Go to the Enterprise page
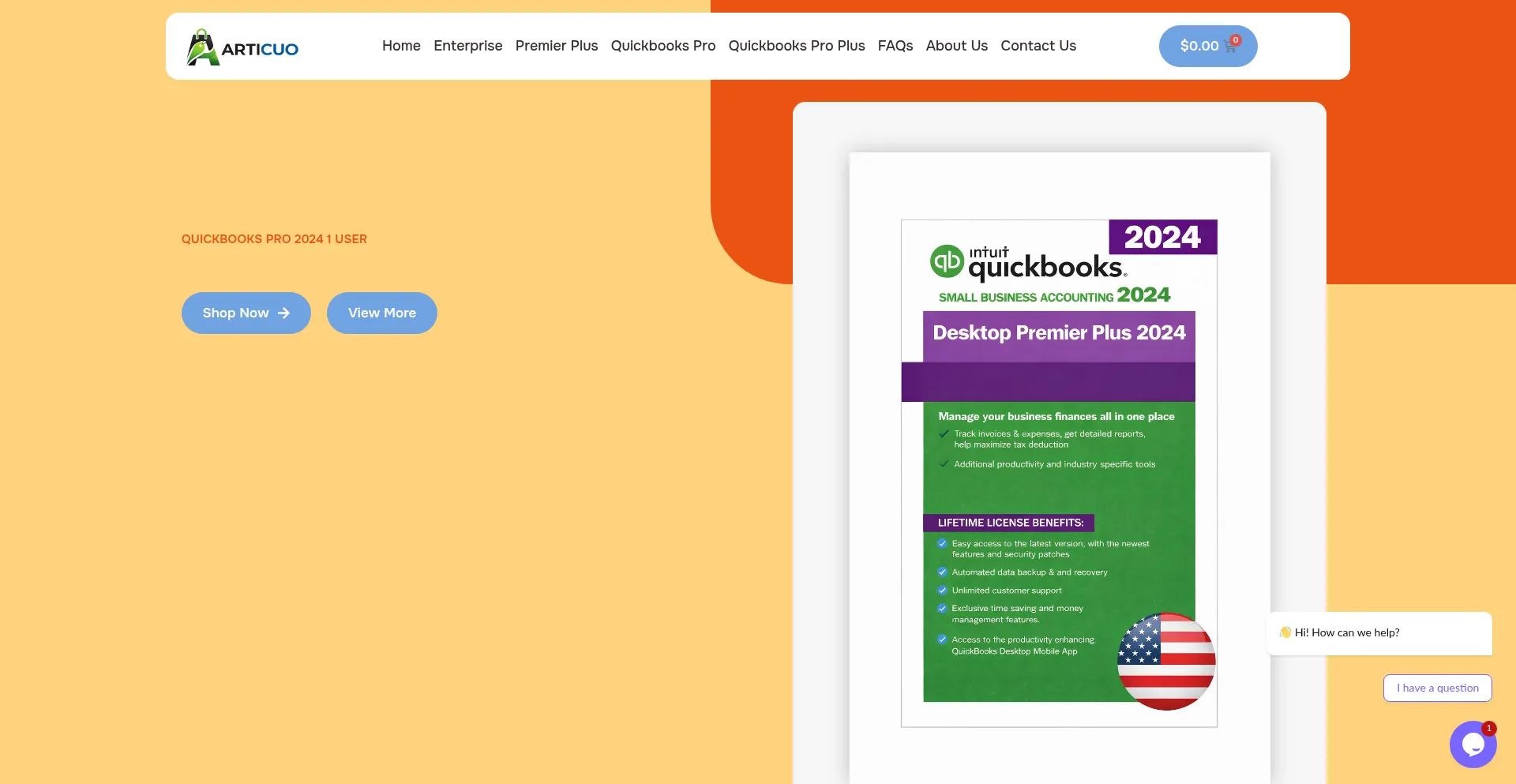1516x784 pixels. click(468, 46)
